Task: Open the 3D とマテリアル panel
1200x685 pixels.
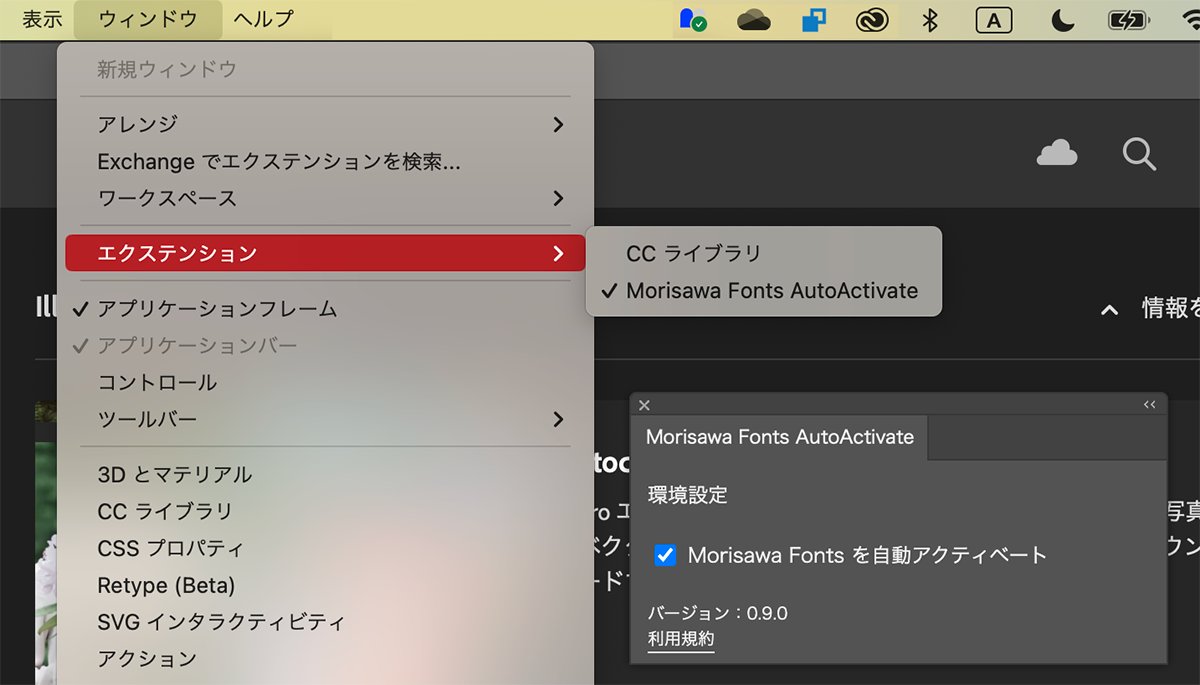Action: point(325,474)
